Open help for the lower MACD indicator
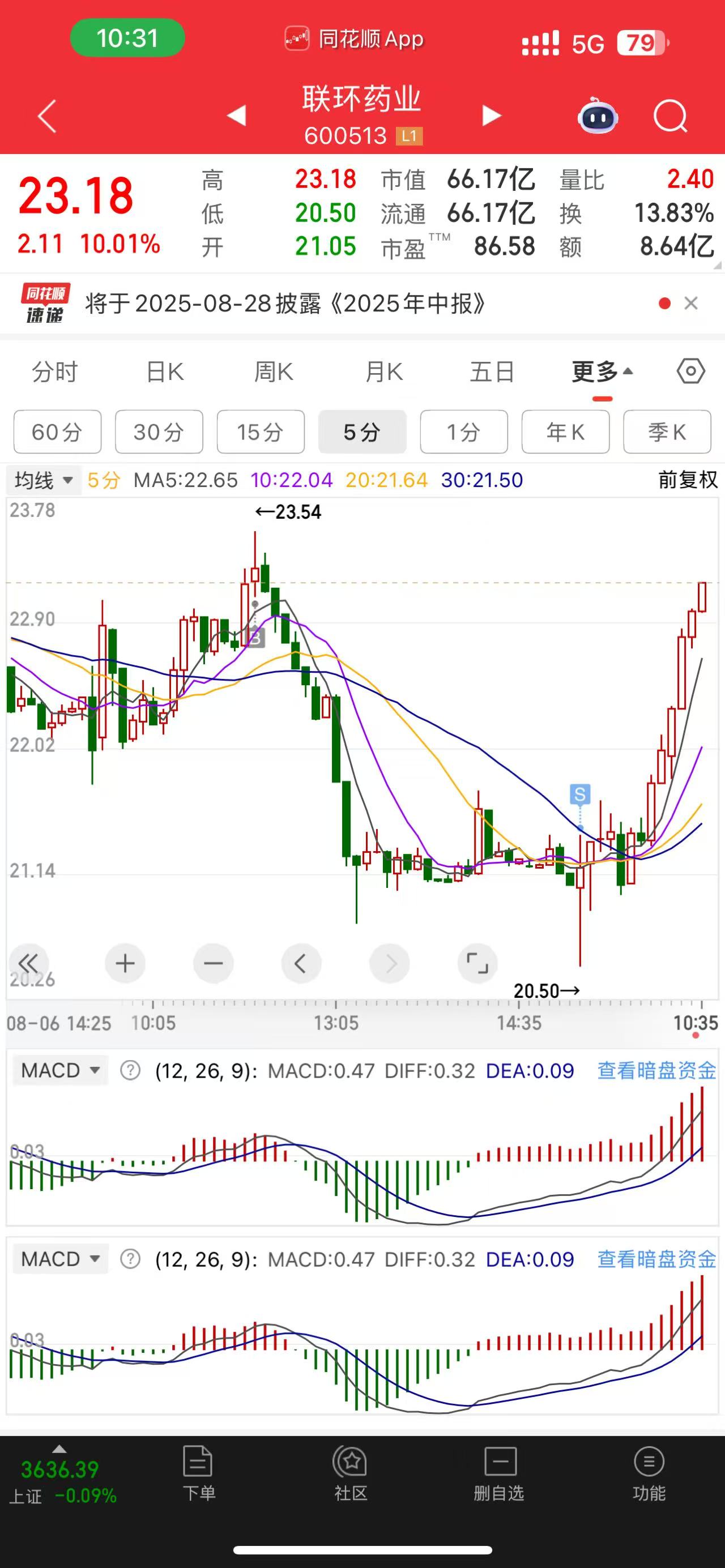Image resolution: width=725 pixels, height=1568 pixels. [x=130, y=1259]
